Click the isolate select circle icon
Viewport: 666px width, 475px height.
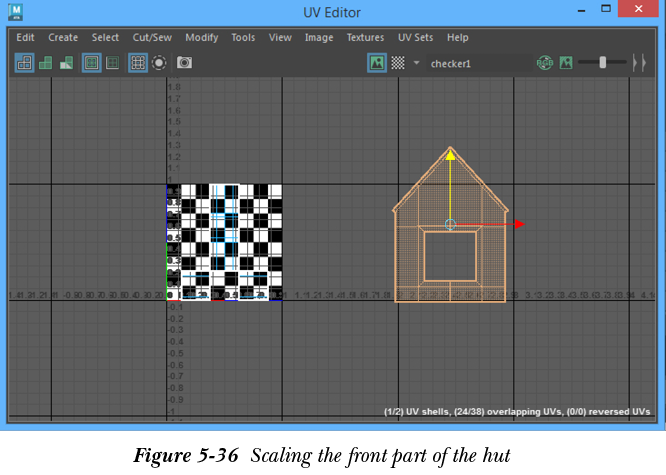point(159,62)
